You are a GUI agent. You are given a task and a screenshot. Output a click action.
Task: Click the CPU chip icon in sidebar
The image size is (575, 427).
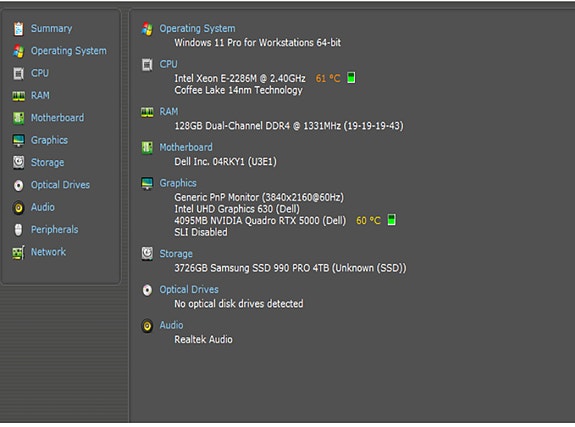click(x=18, y=73)
